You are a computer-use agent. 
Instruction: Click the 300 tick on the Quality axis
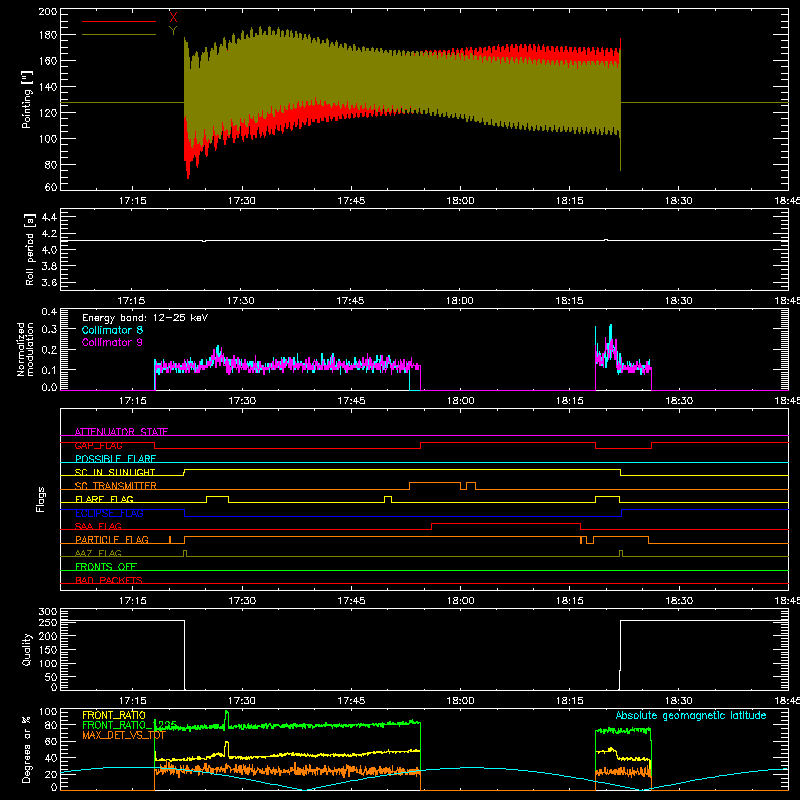click(48, 612)
